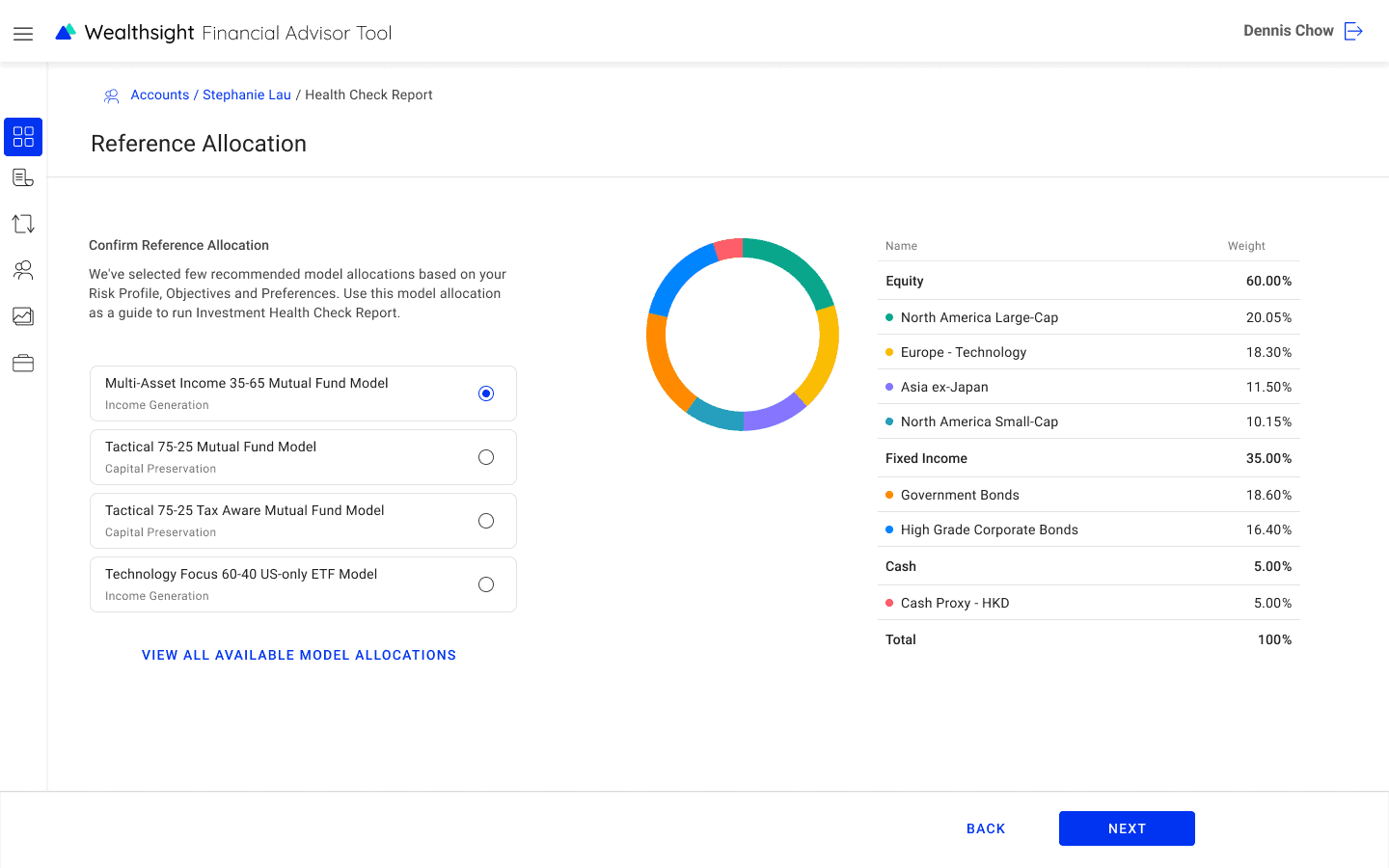Open the reports document icon in sidebar
This screenshot has width=1389, height=868.
23,177
